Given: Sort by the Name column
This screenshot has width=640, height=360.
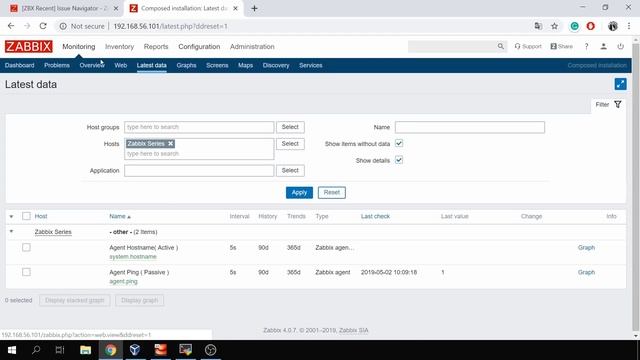Looking at the screenshot, I should [120, 216].
